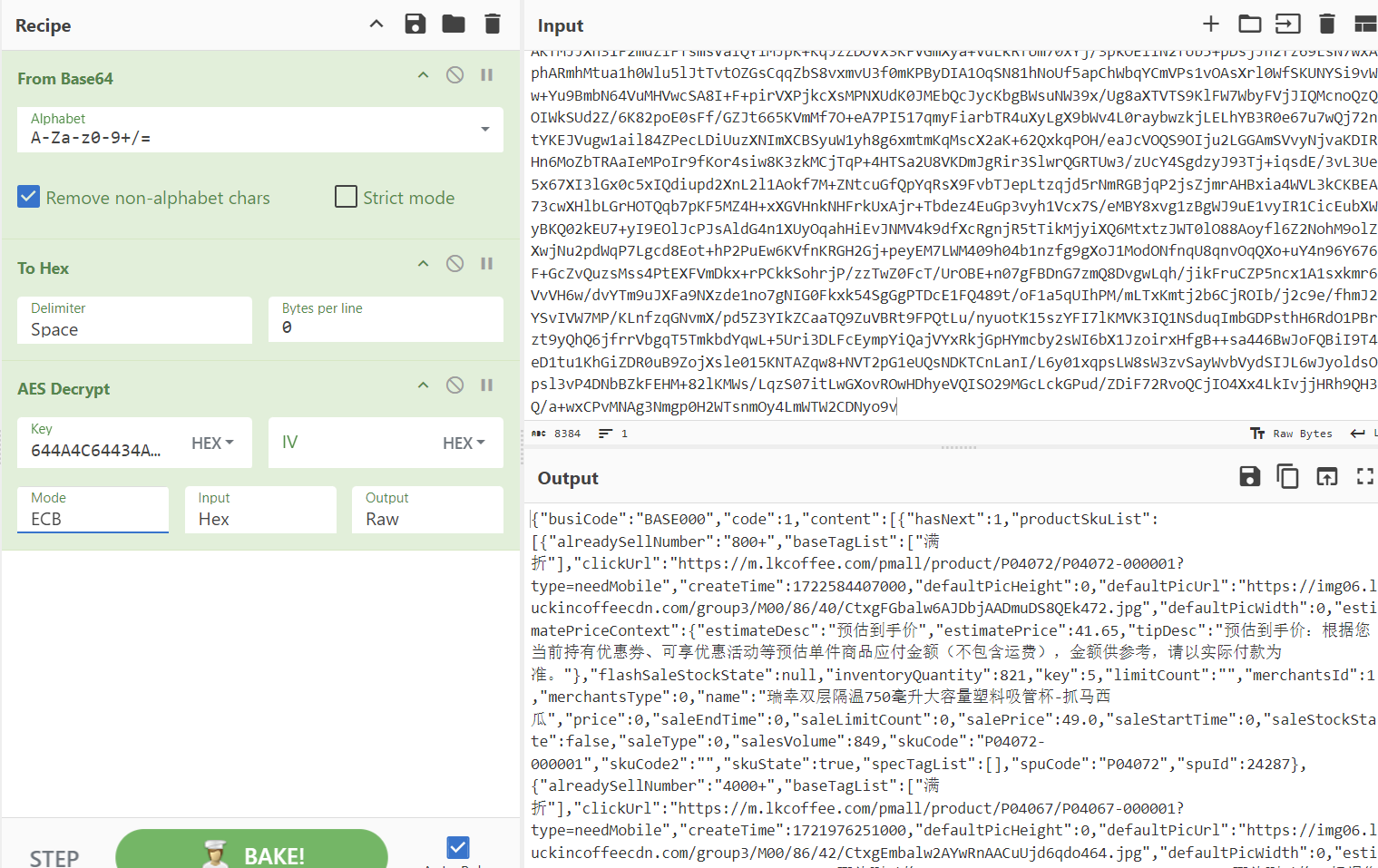Open the Base64 Alphabet dropdown
1378x868 pixels.
(260, 129)
